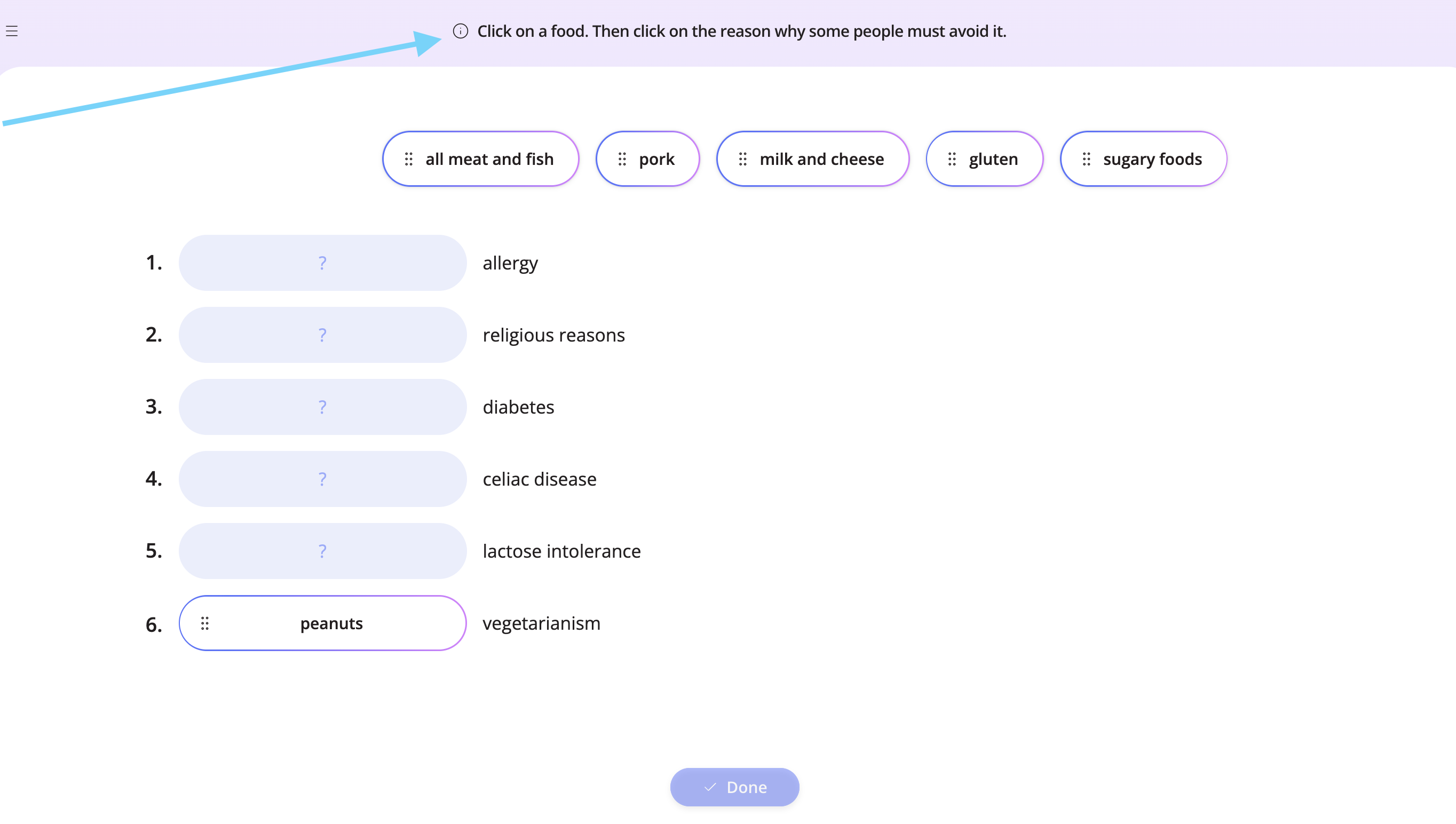Image resolution: width=1456 pixels, height=824 pixels.
Task: Click the empty slot beside celiac disease
Action: click(322, 479)
